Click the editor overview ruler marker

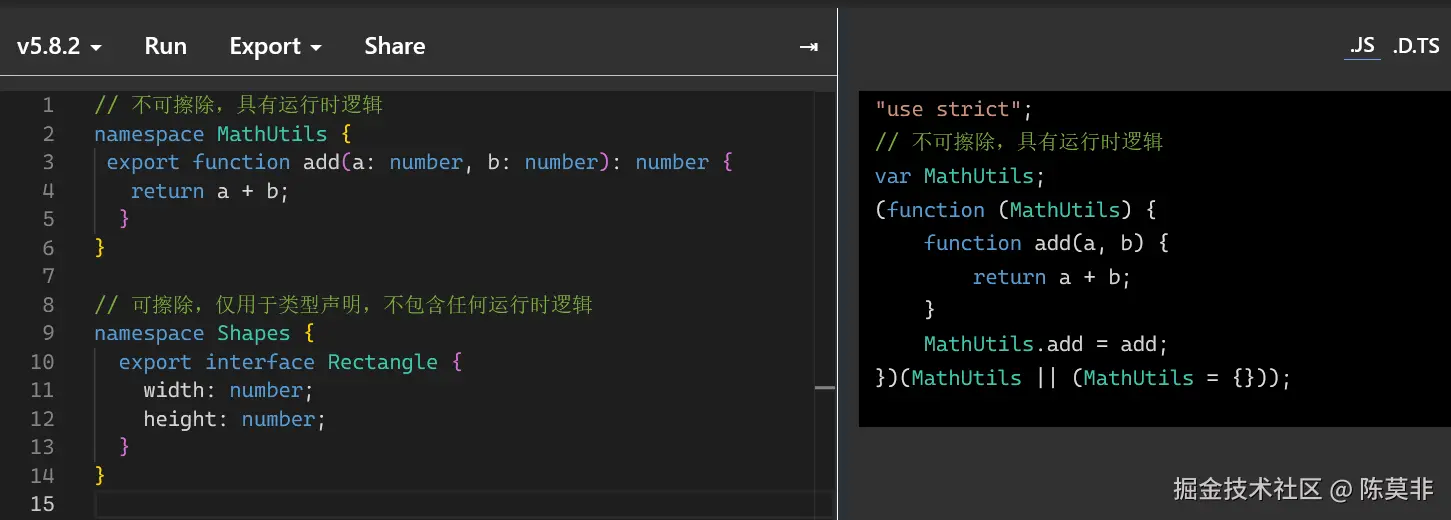(x=825, y=387)
